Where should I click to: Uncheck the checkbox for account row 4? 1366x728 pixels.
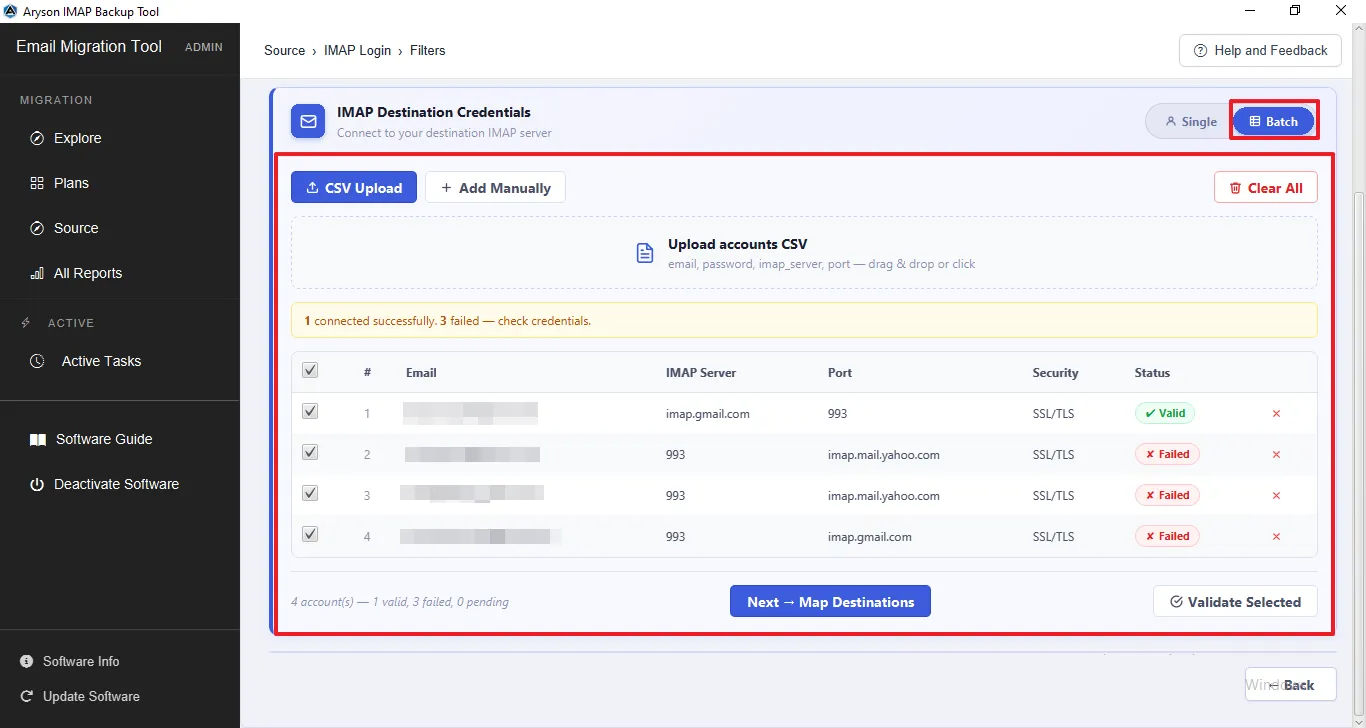tap(310, 534)
